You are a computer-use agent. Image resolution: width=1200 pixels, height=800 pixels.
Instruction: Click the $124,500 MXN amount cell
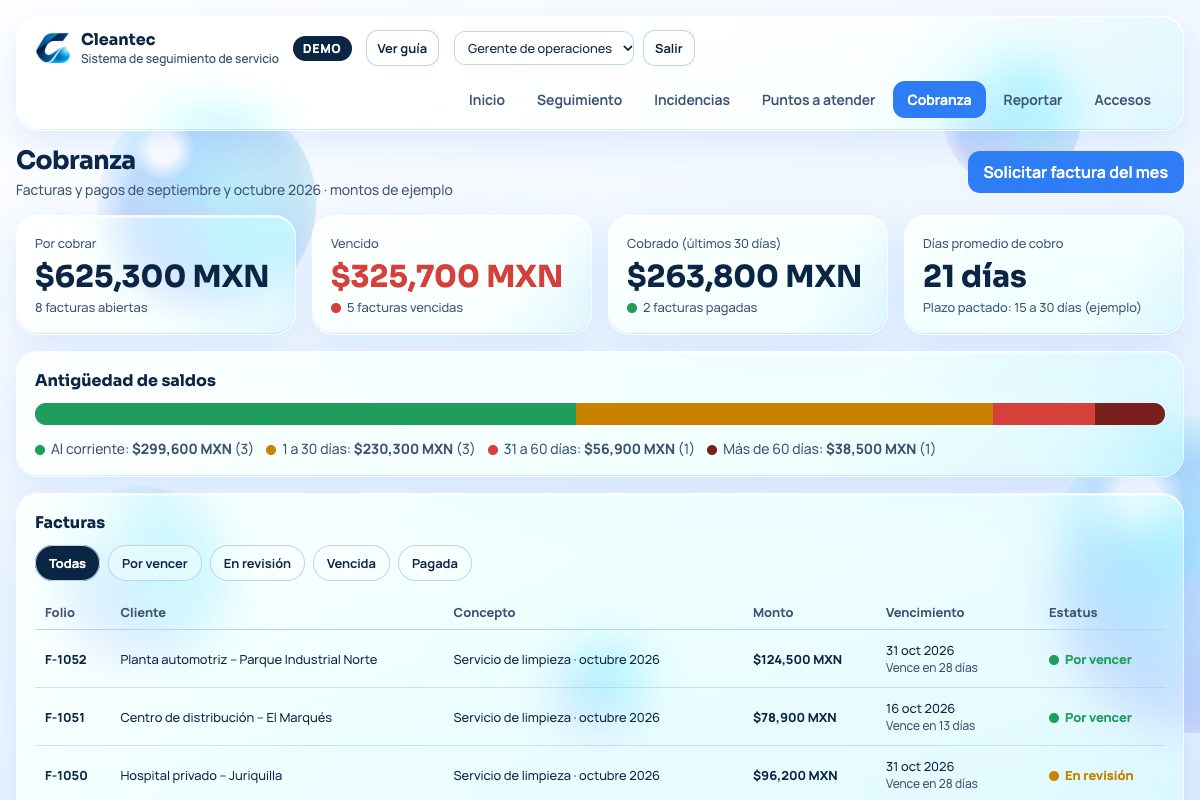[797, 660]
